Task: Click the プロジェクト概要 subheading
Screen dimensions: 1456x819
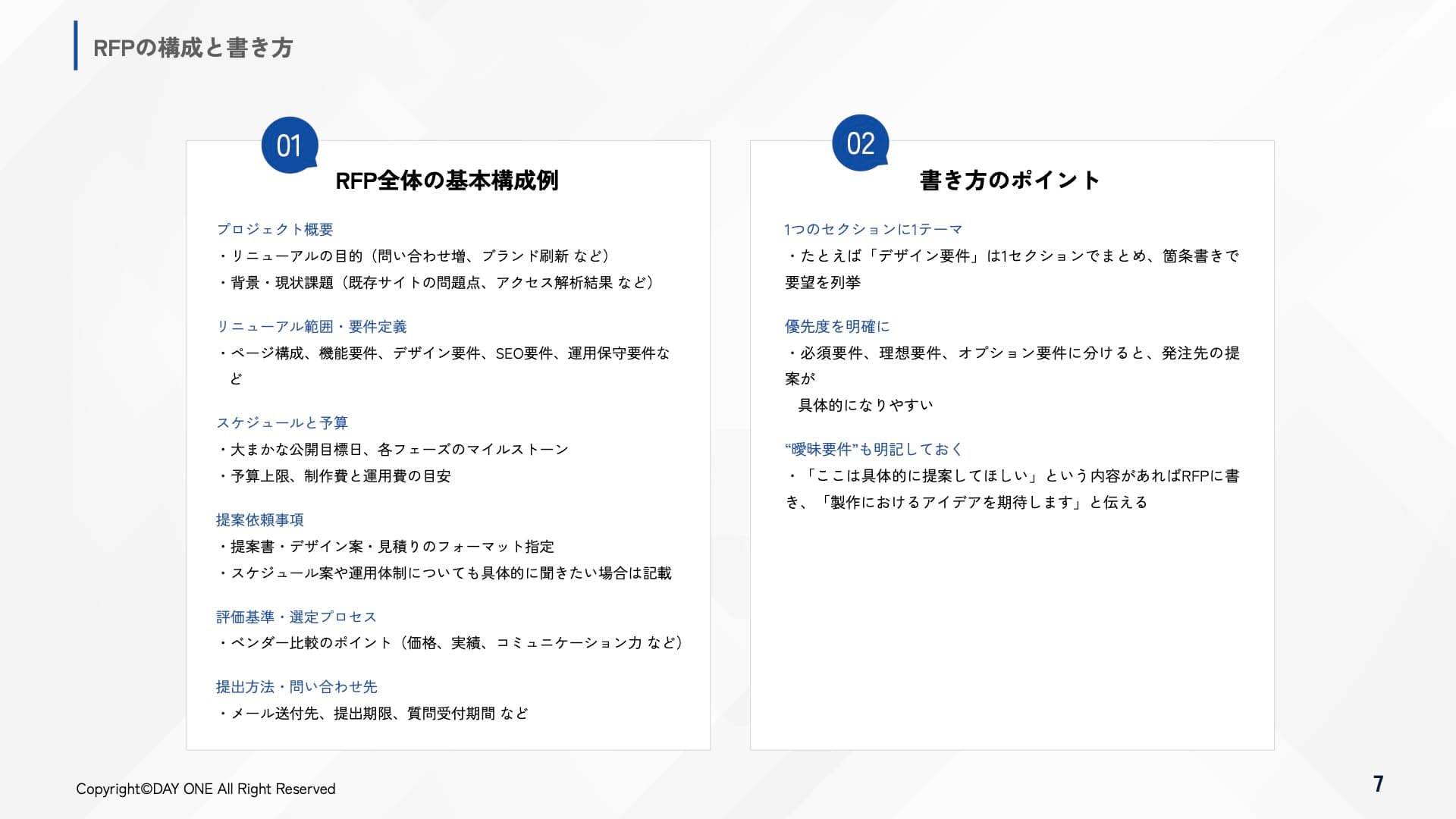Action: coord(275,229)
